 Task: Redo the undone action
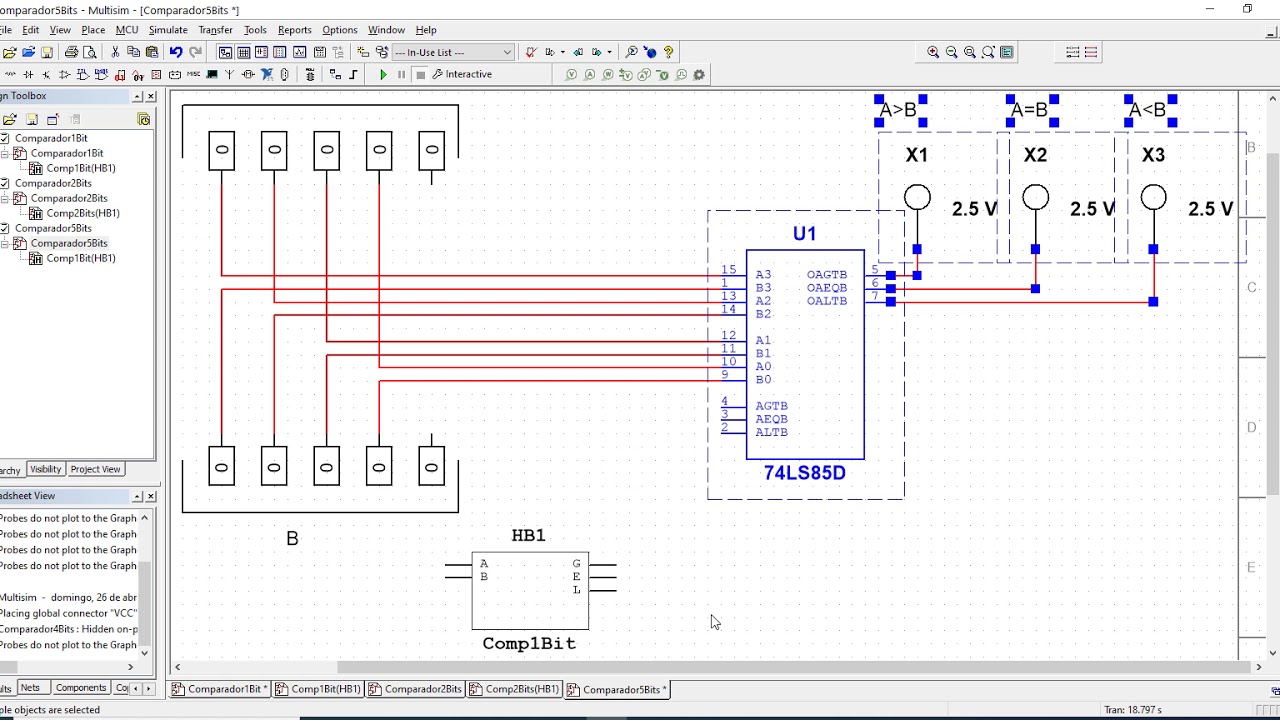click(195, 52)
